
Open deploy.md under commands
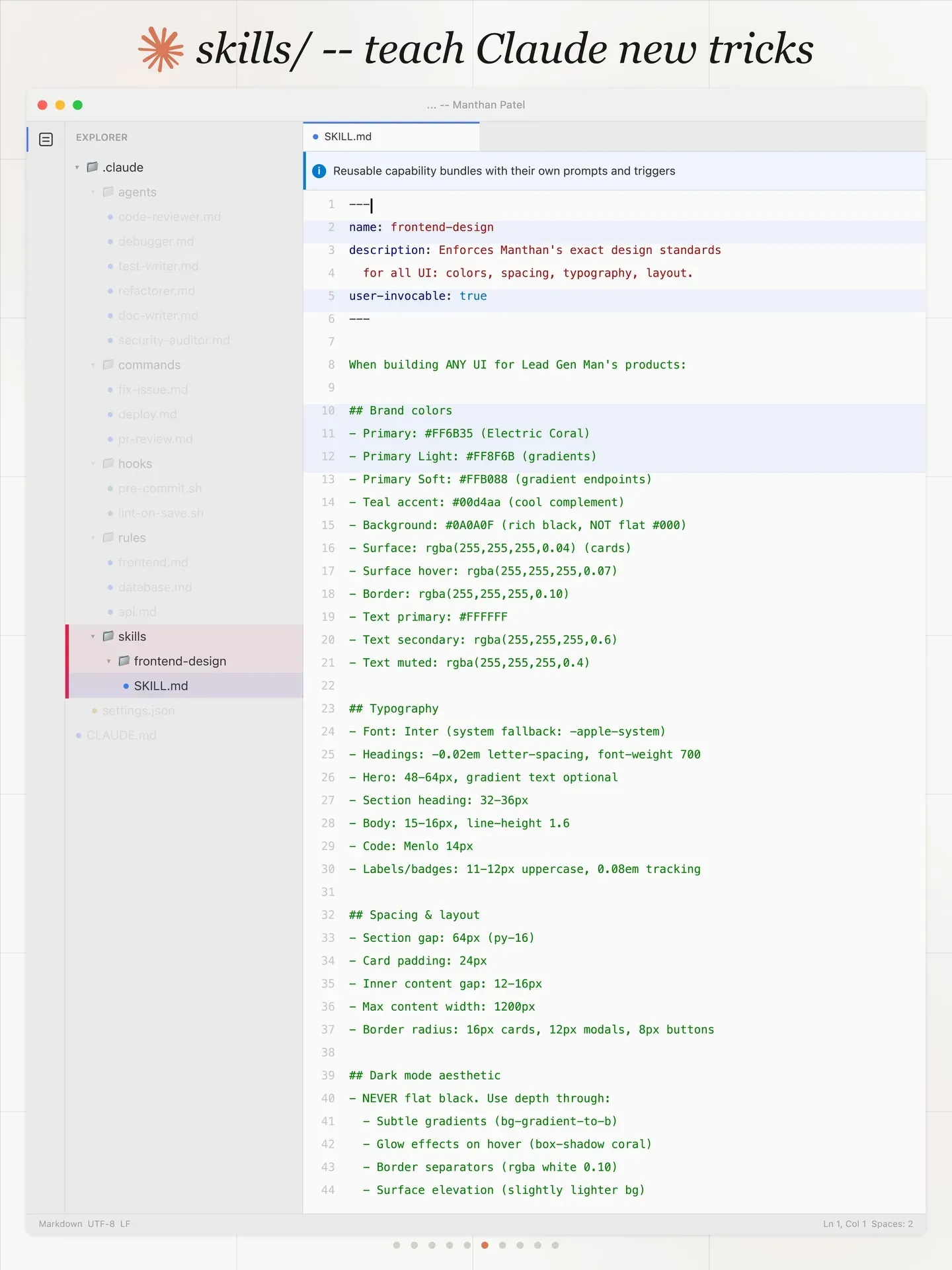pyautogui.click(x=147, y=414)
